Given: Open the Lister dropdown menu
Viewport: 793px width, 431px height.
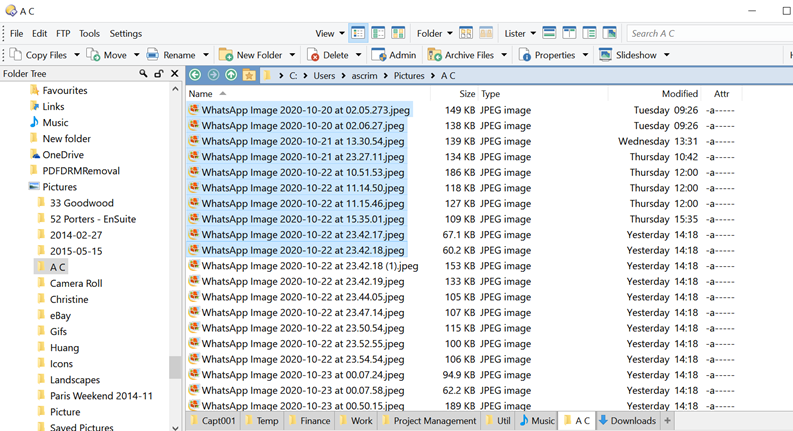Looking at the screenshot, I should tap(520, 33).
